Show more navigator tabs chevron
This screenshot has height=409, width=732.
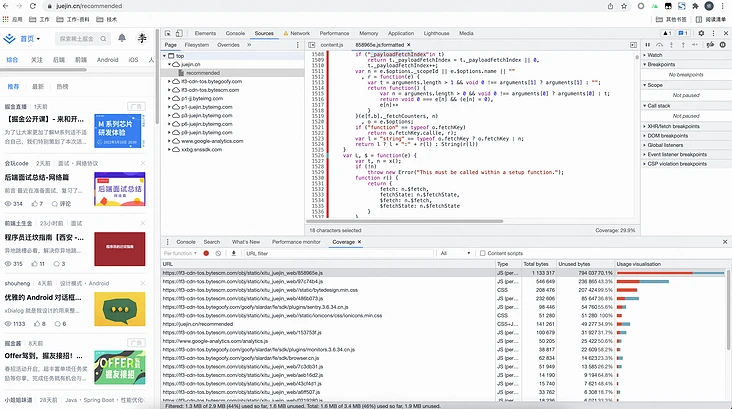[x=249, y=45]
